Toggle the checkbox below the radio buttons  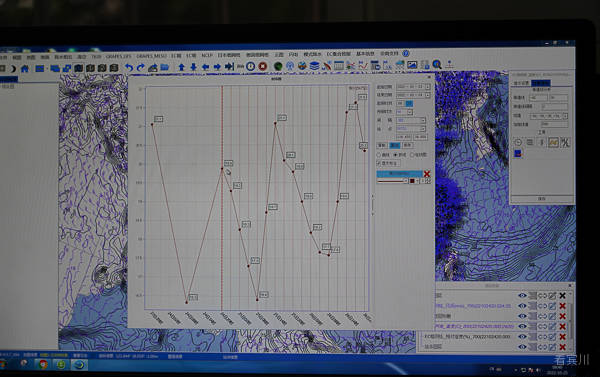click(379, 163)
